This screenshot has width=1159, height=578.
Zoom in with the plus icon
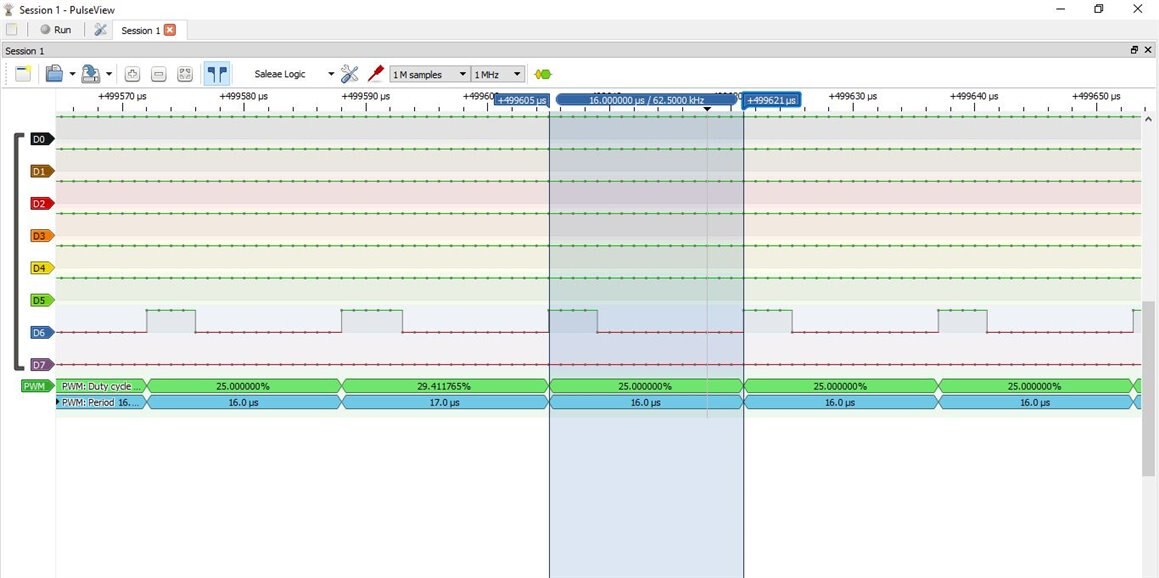[132, 74]
